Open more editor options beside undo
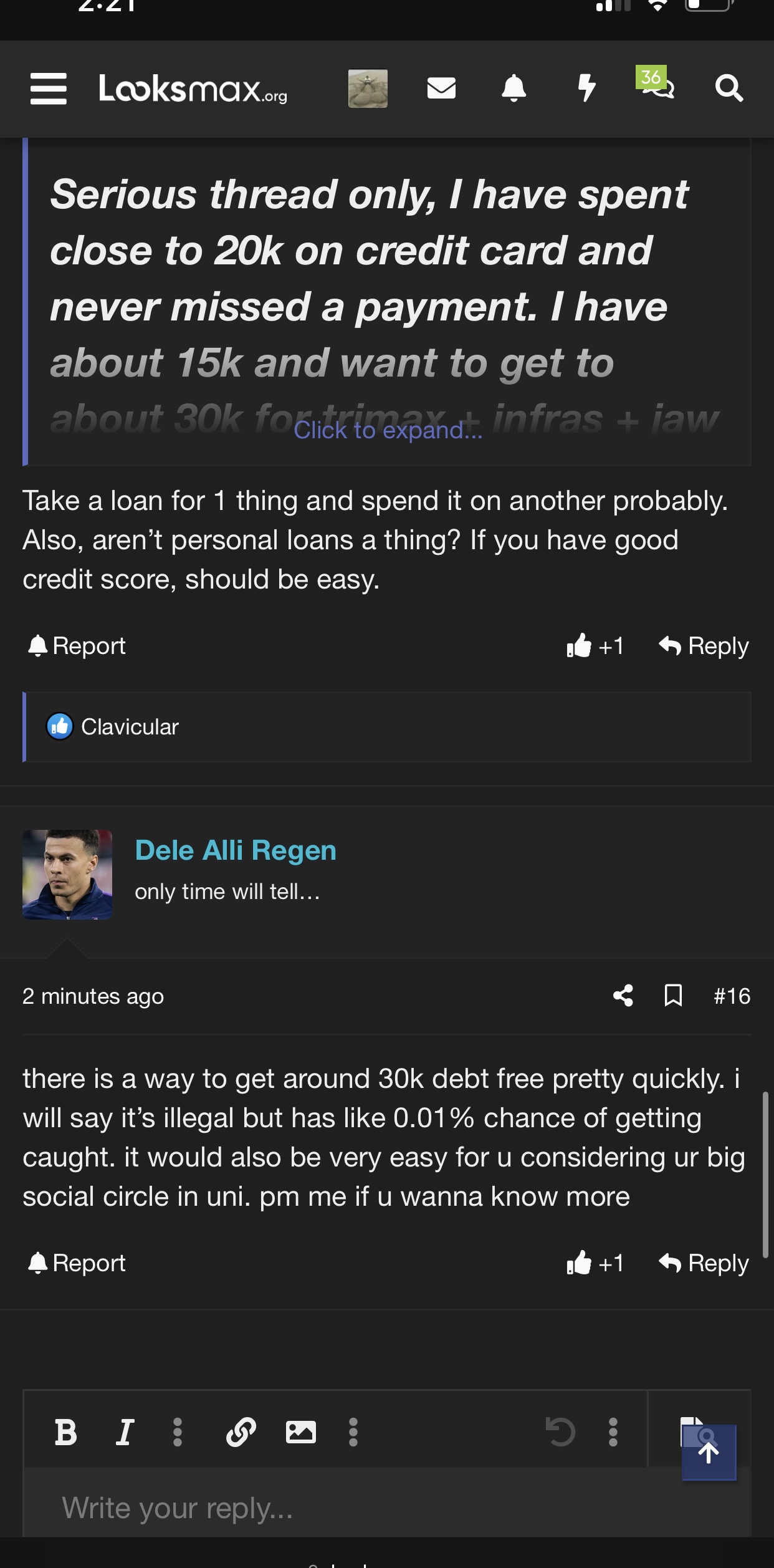This screenshot has width=774, height=1568. pos(613,1432)
